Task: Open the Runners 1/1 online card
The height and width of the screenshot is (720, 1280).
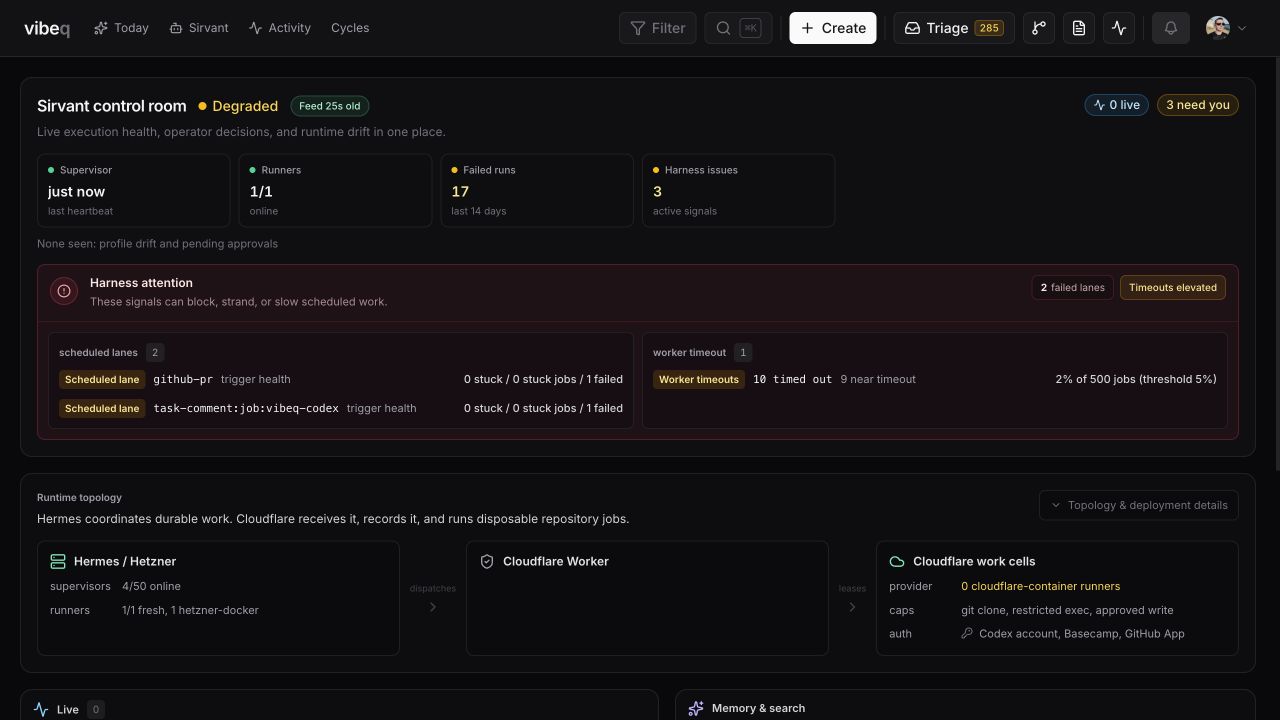Action: [335, 190]
